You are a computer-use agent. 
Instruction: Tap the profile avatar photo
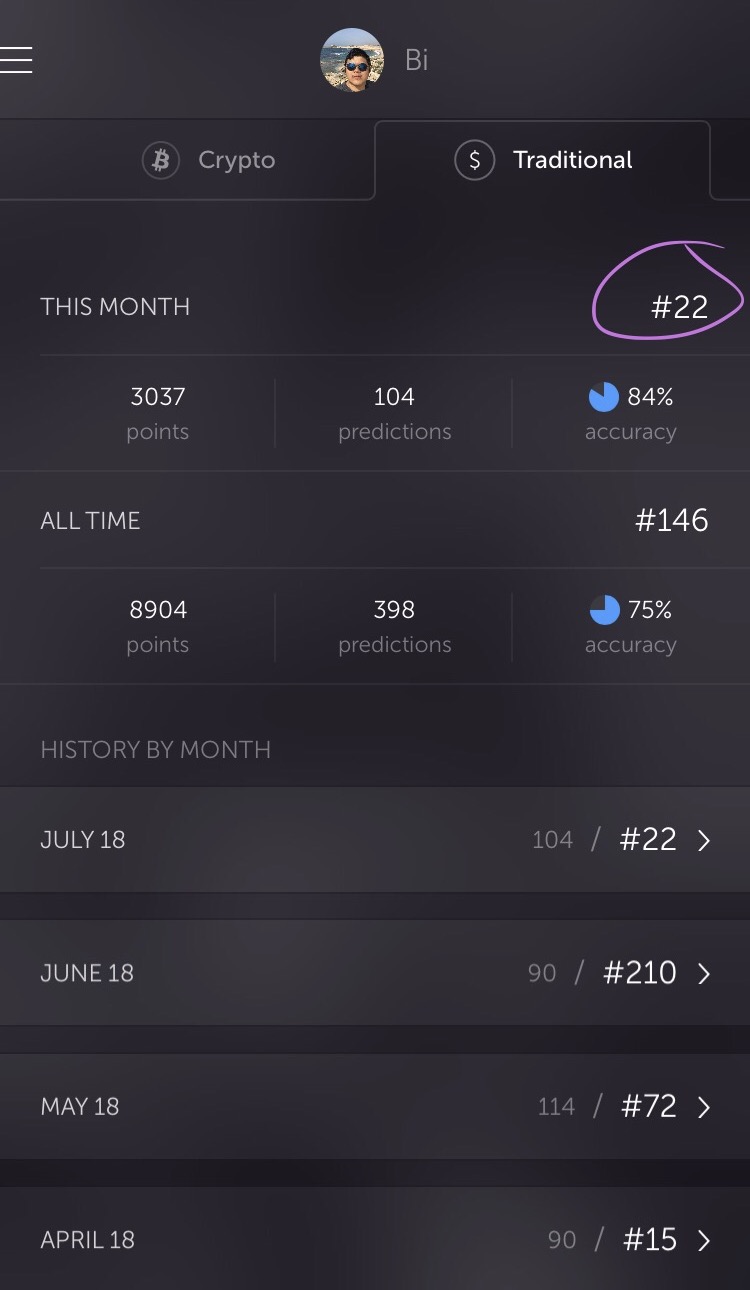click(x=352, y=60)
